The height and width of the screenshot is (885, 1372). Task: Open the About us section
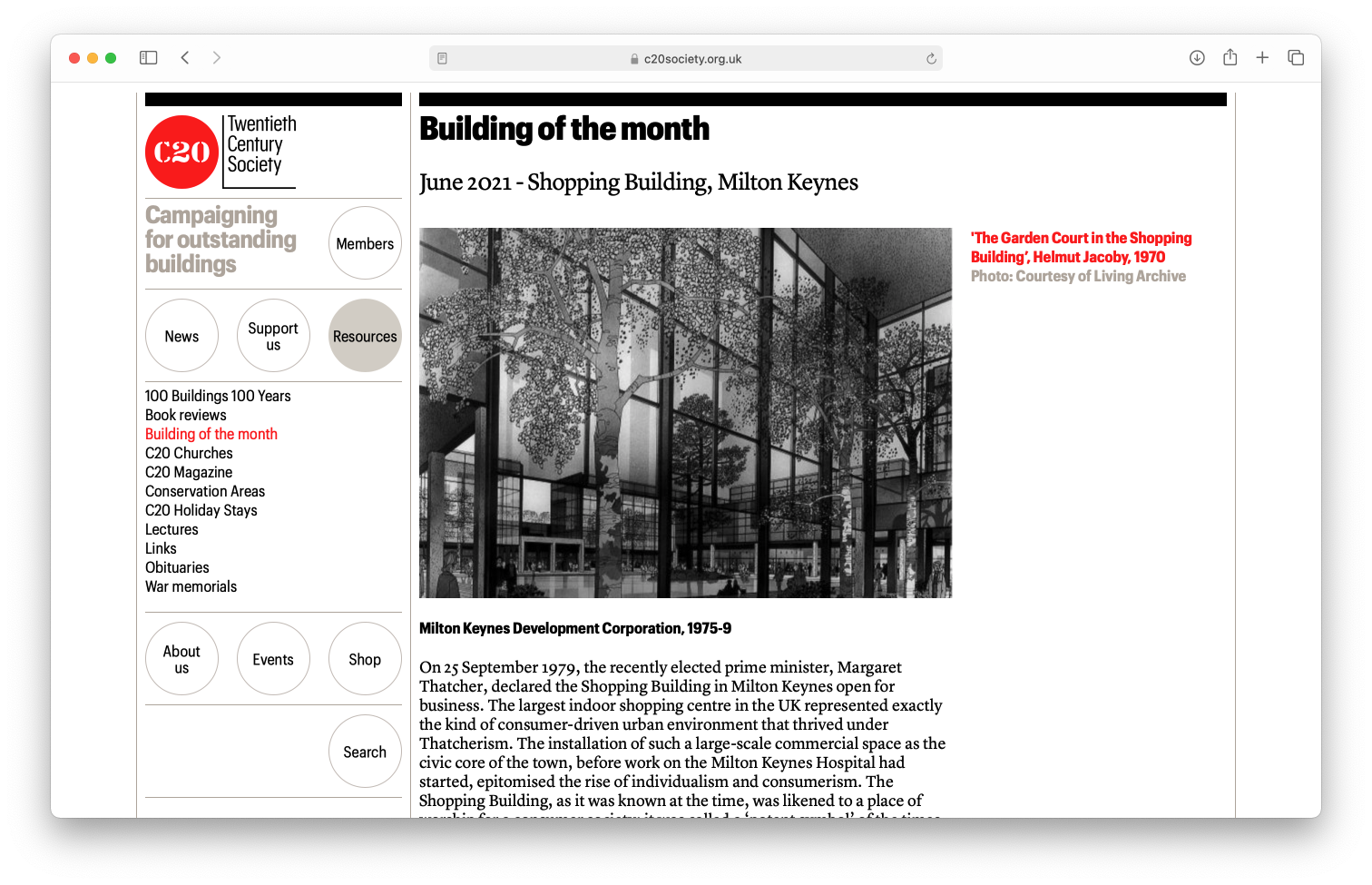pyautogui.click(x=181, y=659)
